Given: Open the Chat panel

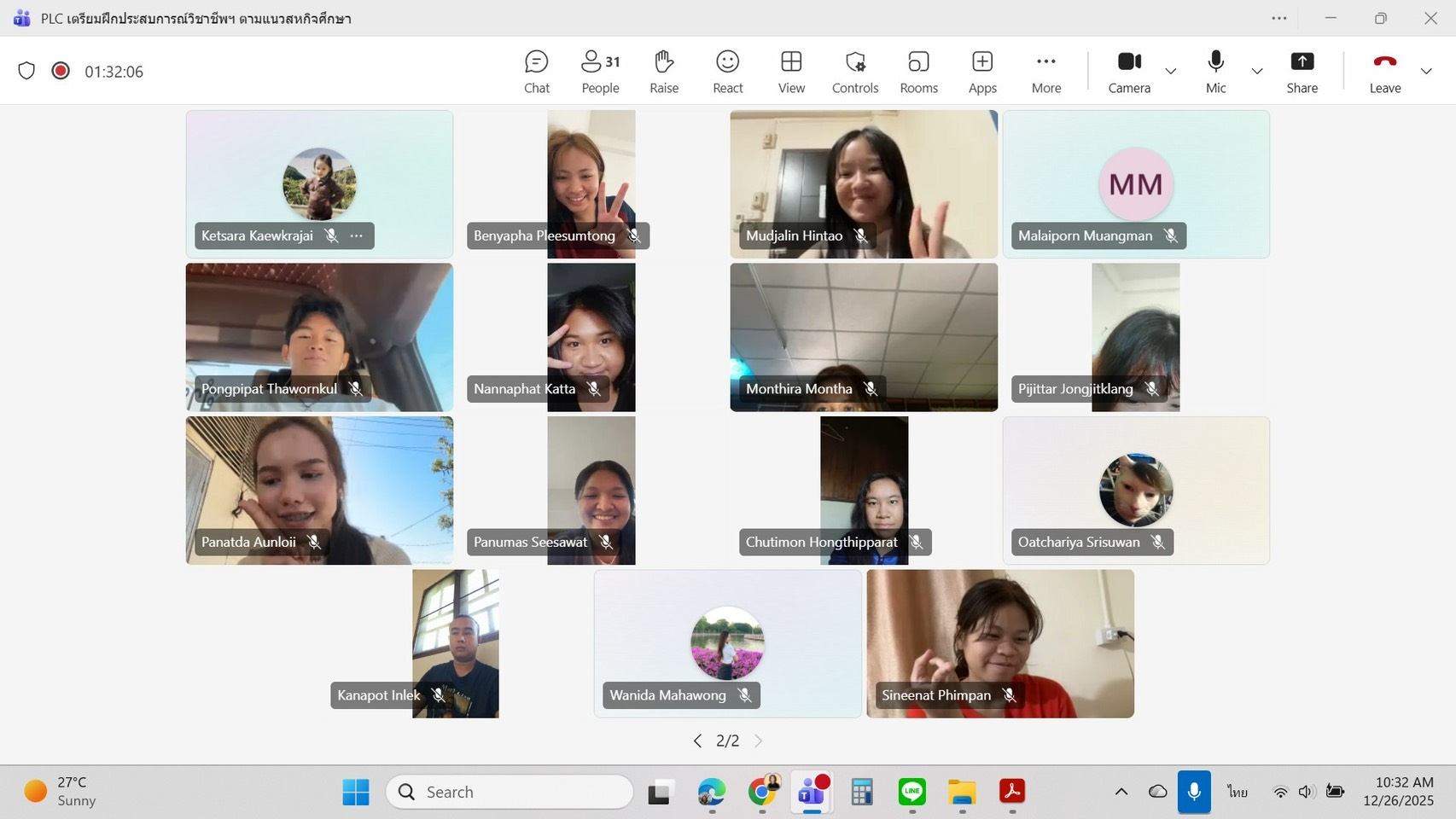Looking at the screenshot, I should 536,72.
